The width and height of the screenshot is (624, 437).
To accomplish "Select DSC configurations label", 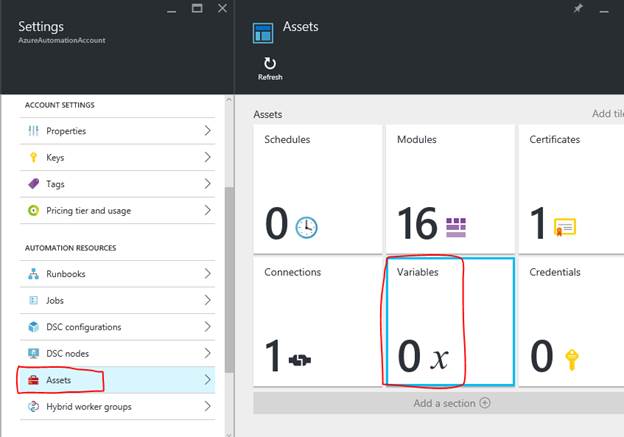I will (84, 327).
